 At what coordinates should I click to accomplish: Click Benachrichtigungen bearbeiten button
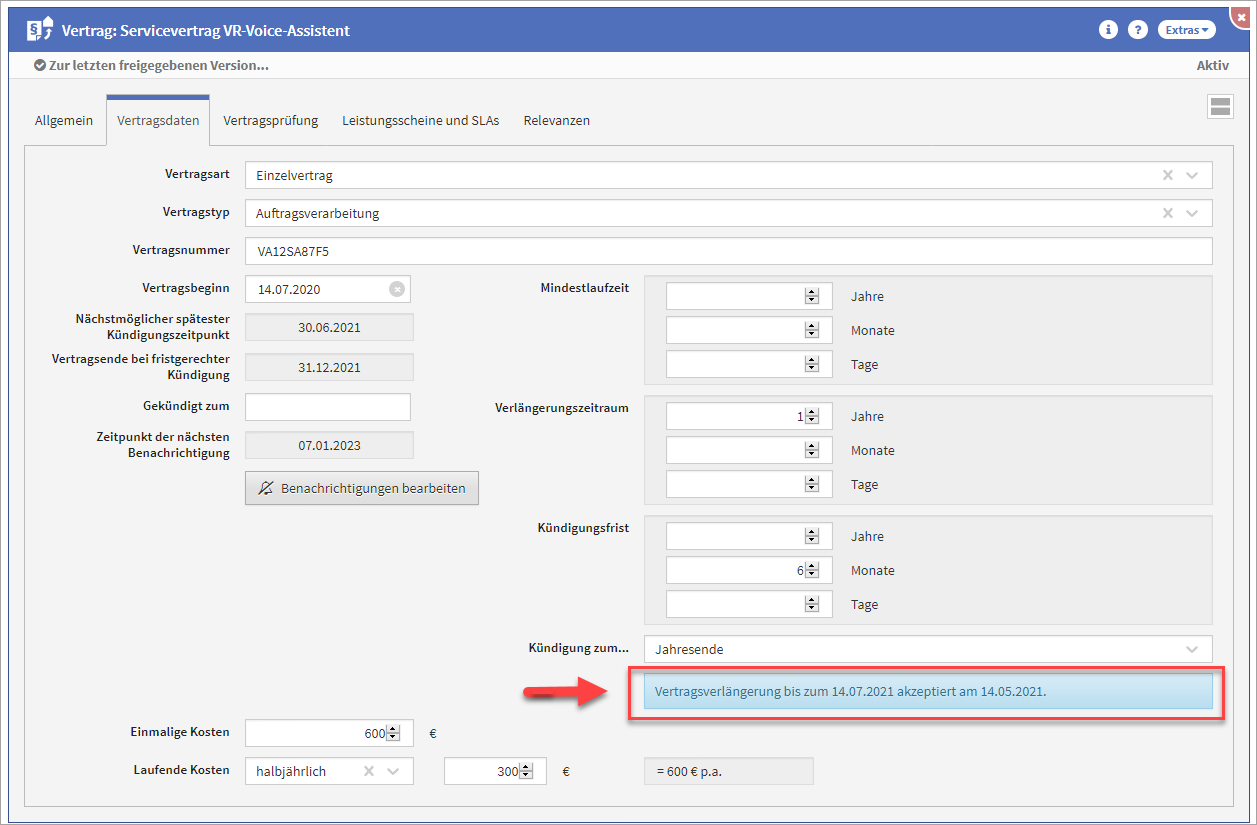click(x=362, y=488)
